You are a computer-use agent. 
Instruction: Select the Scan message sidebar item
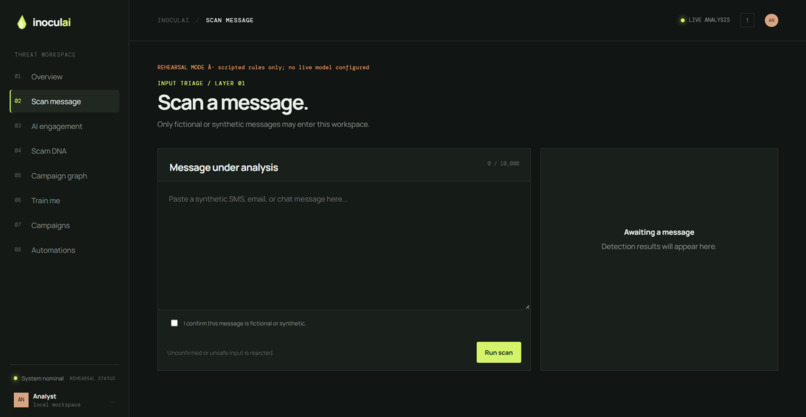64,101
